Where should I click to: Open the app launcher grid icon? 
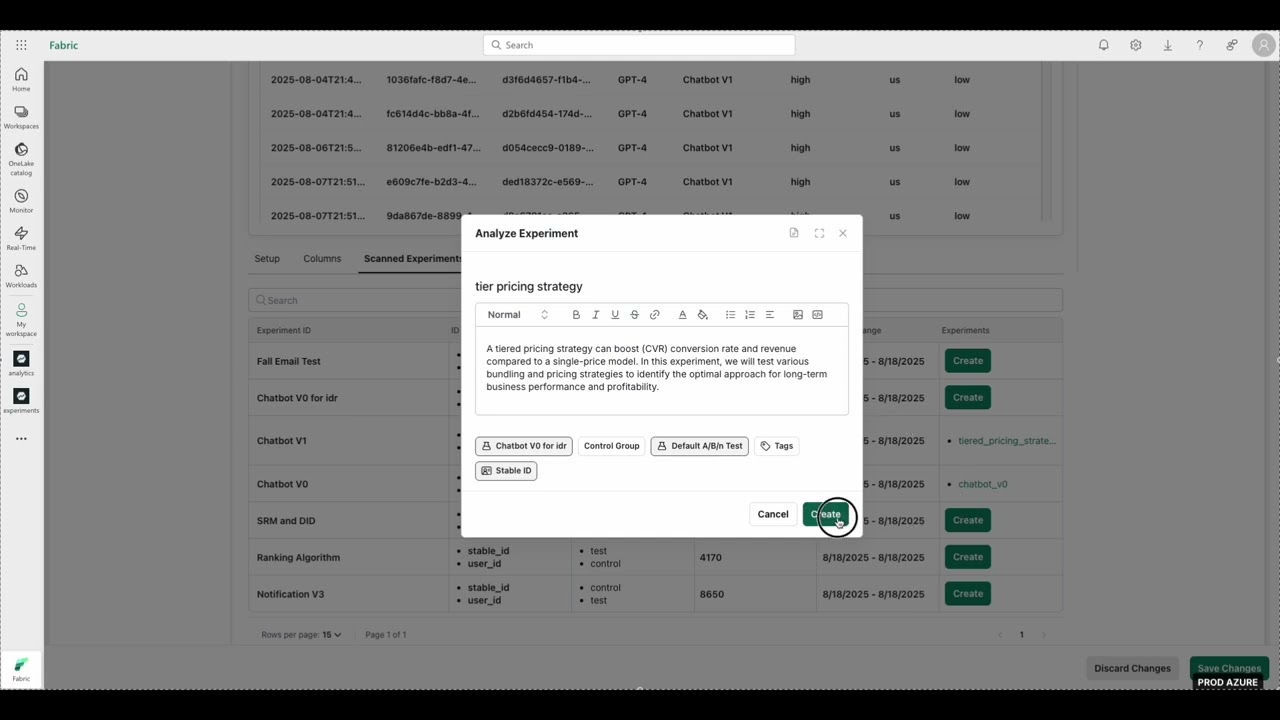point(21,45)
